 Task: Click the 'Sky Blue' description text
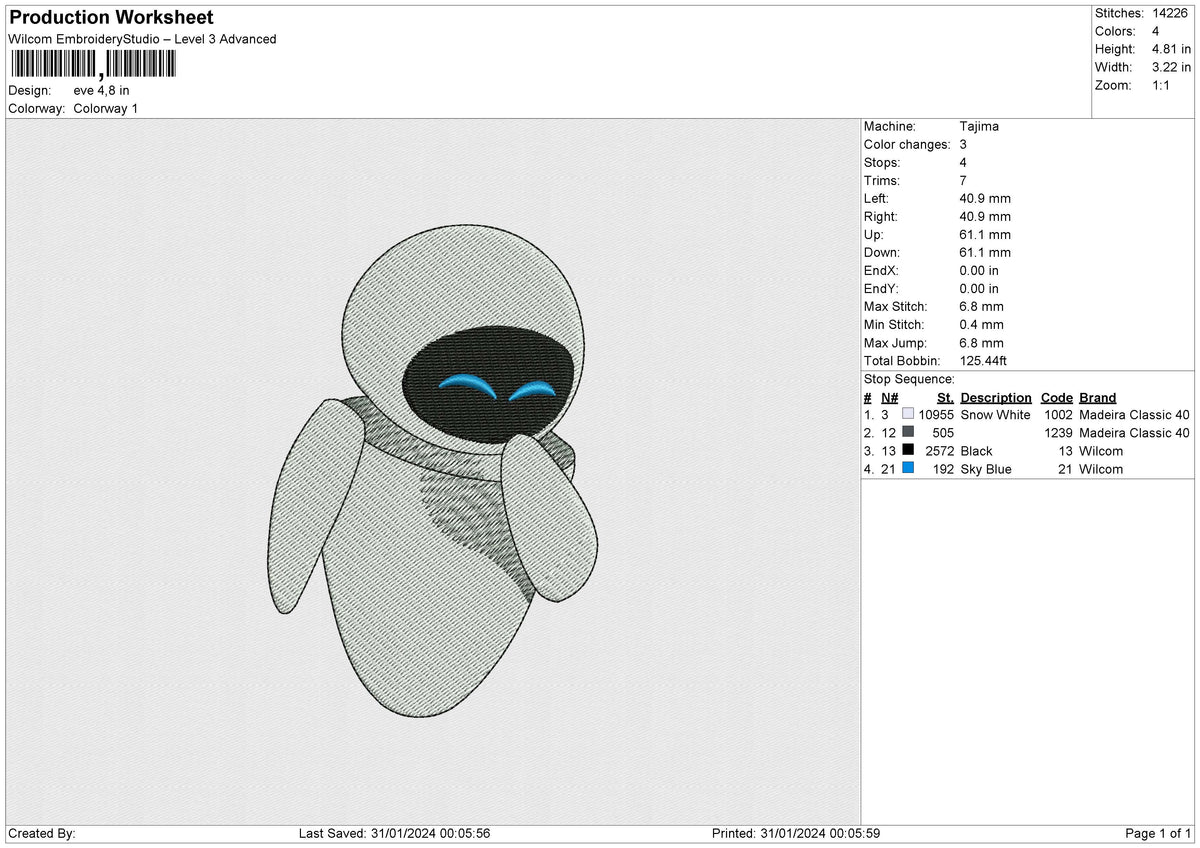986,468
